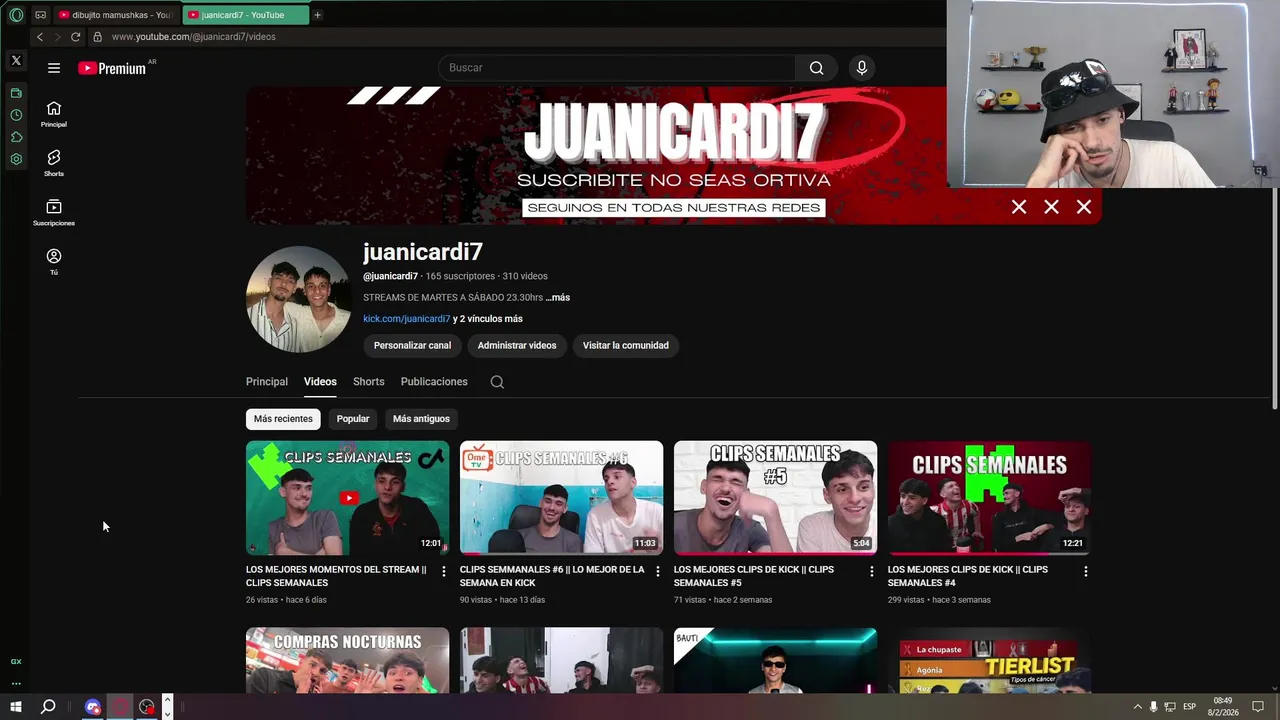Switch to the Principal channel tab
The image size is (1280, 720).
click(x=267, y=382)
